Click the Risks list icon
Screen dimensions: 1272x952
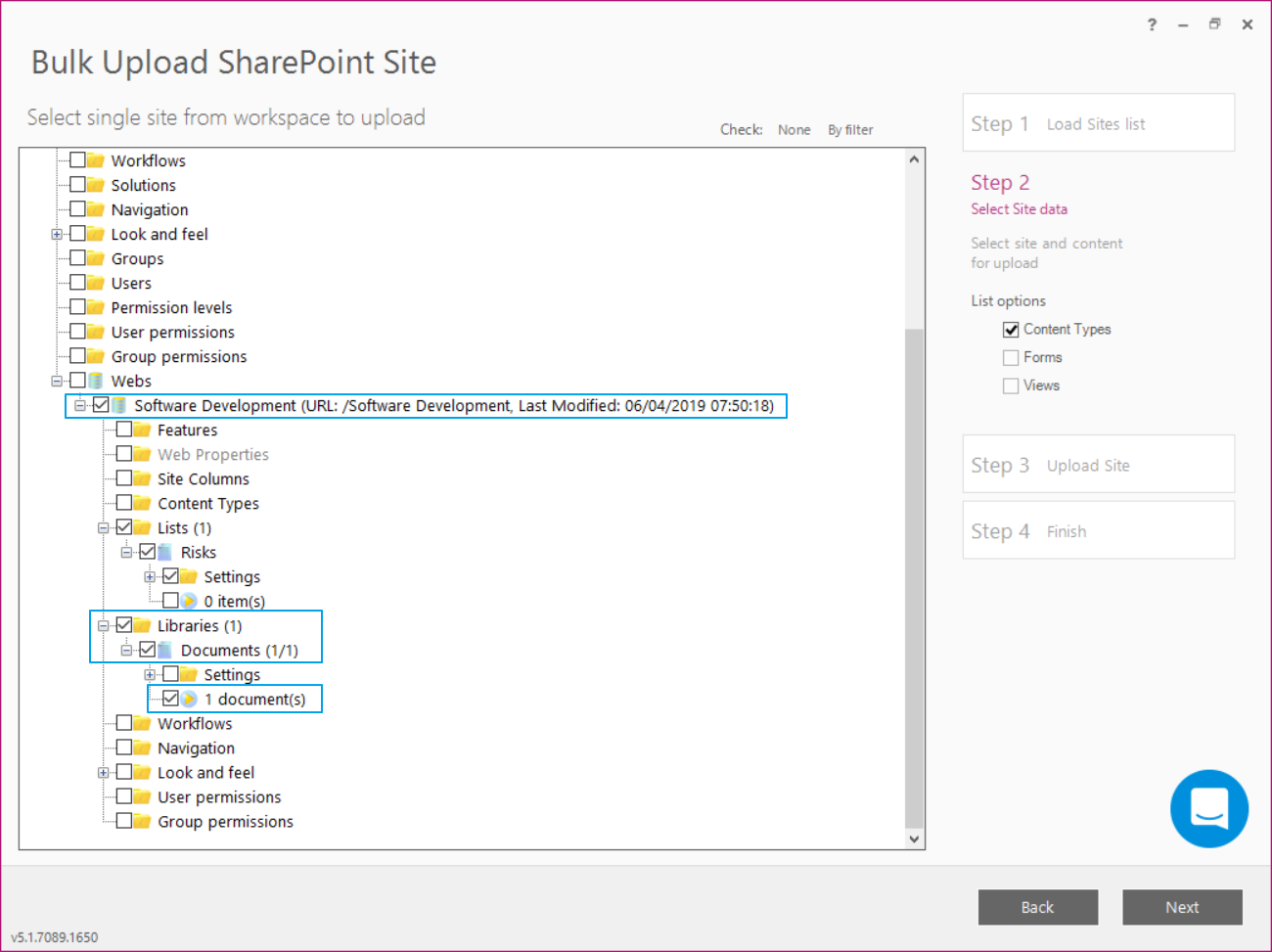click(x=166, y=552)
